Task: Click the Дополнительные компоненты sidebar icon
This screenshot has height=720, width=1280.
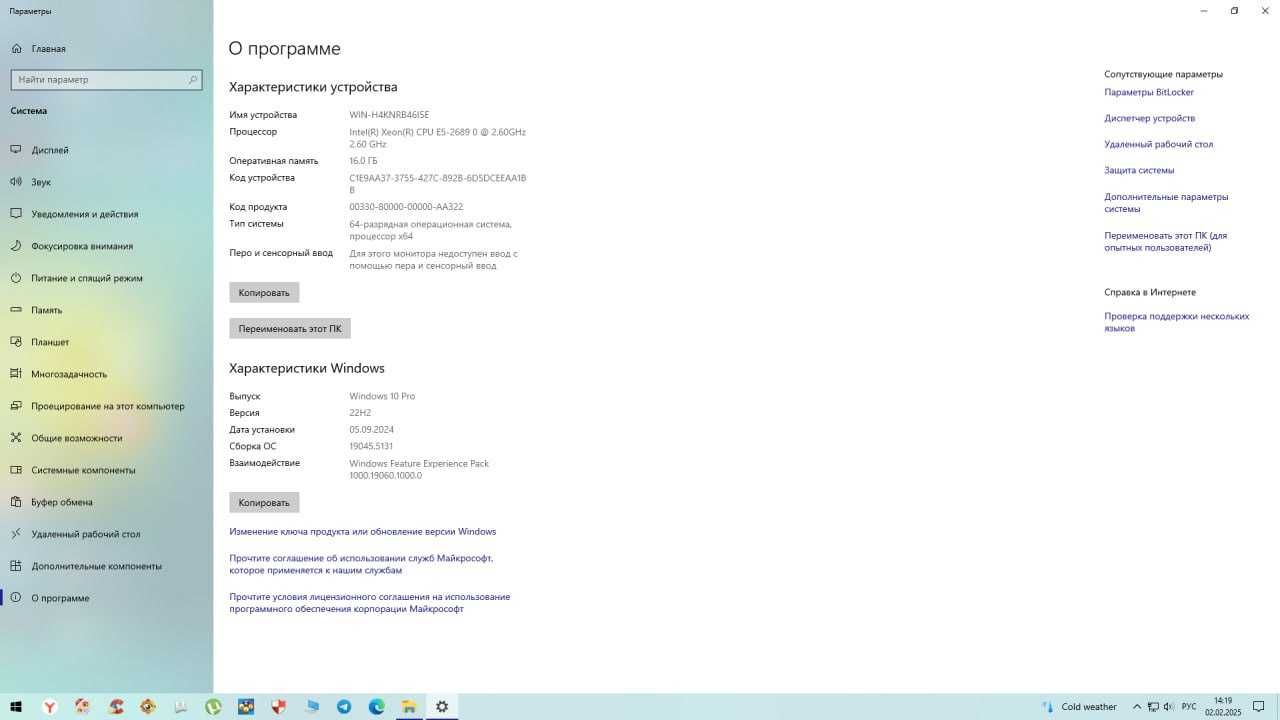Action: pos(16,566)
